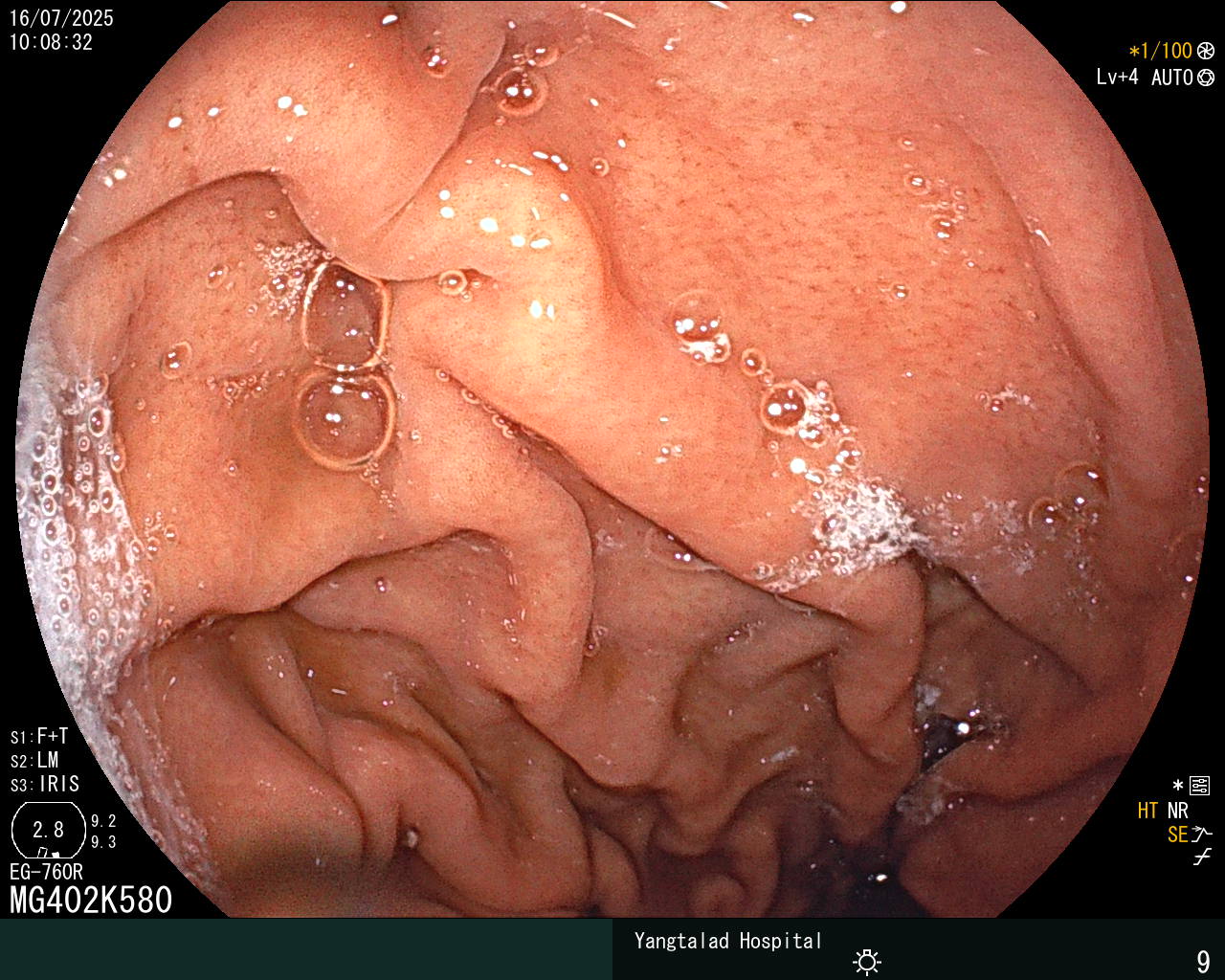Click the AUTO iris mode label
This screenshot has width=1225, height=980.
tap(1171, 78)
